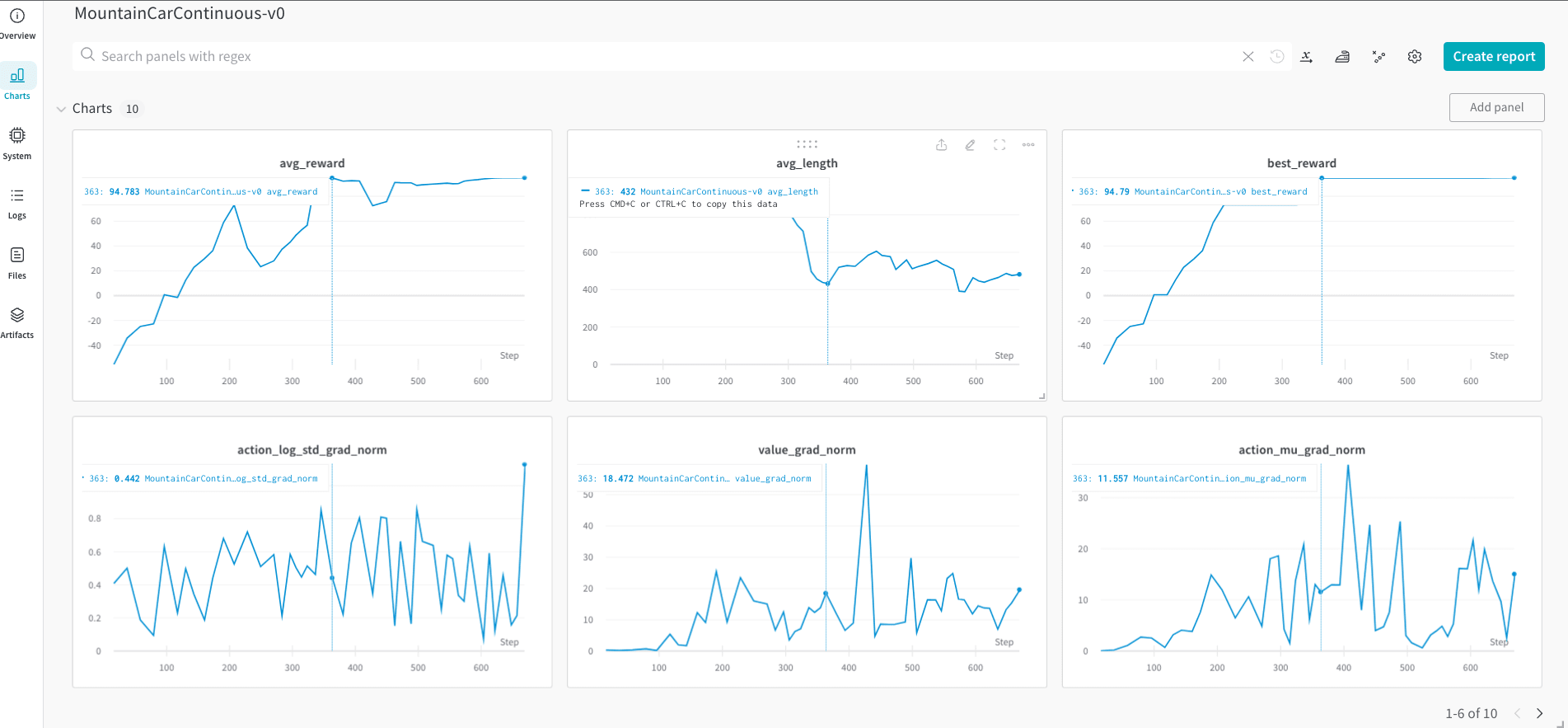Grab the avg_length panel drag handle
Viewport: 1568px width, 728px height.
807,144
